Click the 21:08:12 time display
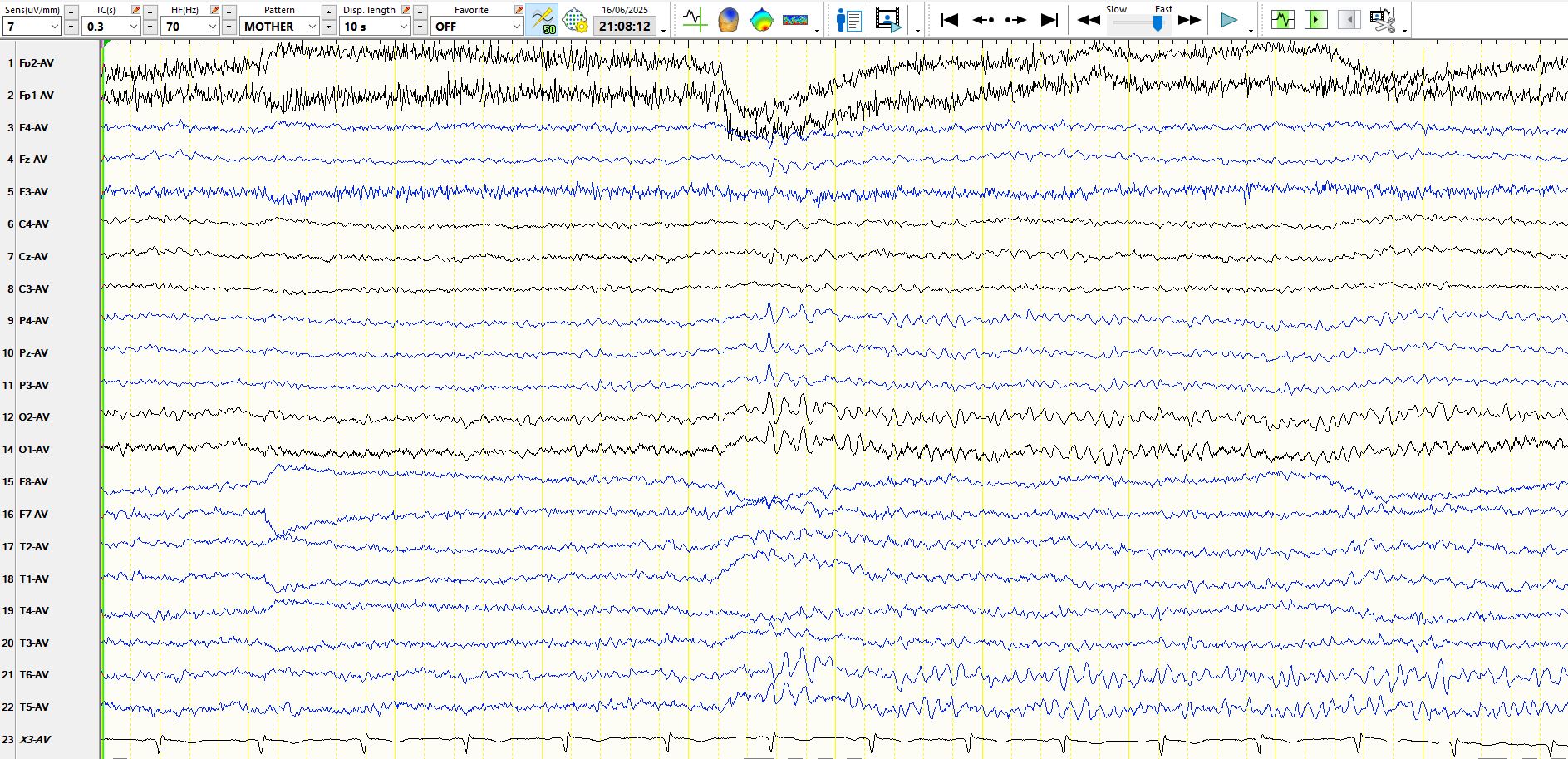The width and height of the screenshot is (1568, 759). click(x=625, y=27)
